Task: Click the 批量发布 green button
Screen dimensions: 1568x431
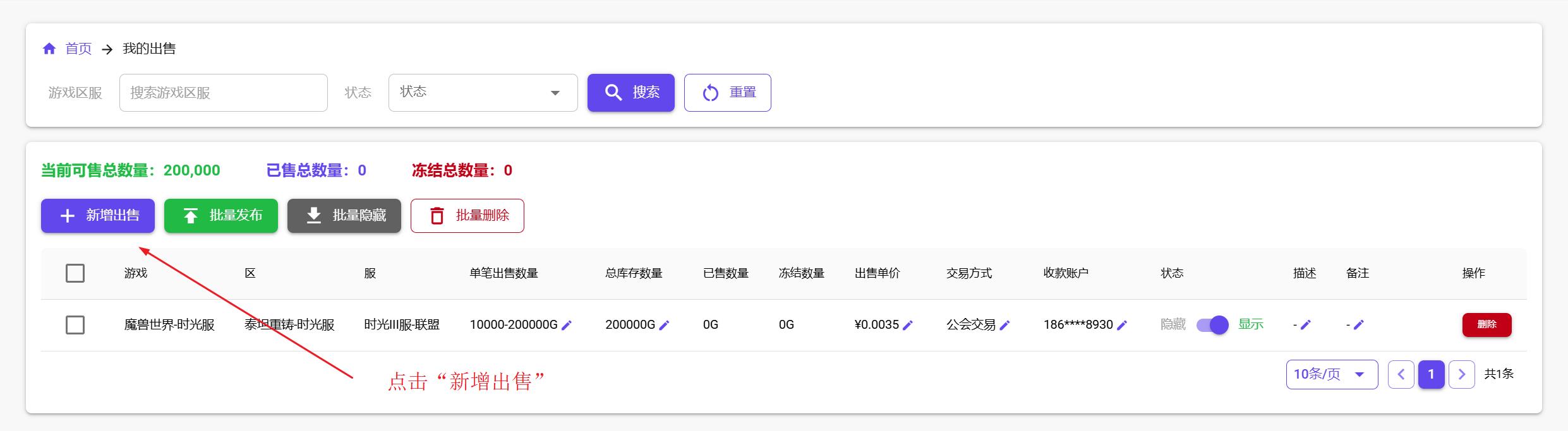Action: pos(221,216)
